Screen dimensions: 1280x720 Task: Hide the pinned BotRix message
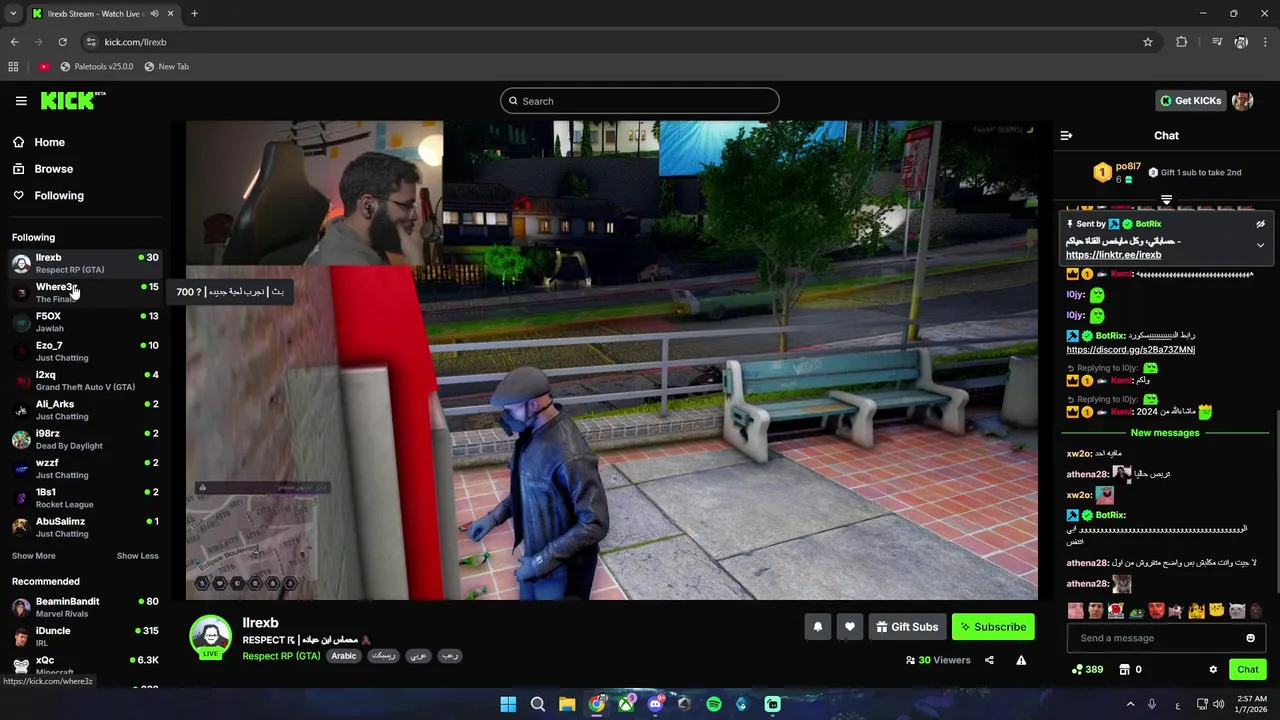click(1260, 224)
